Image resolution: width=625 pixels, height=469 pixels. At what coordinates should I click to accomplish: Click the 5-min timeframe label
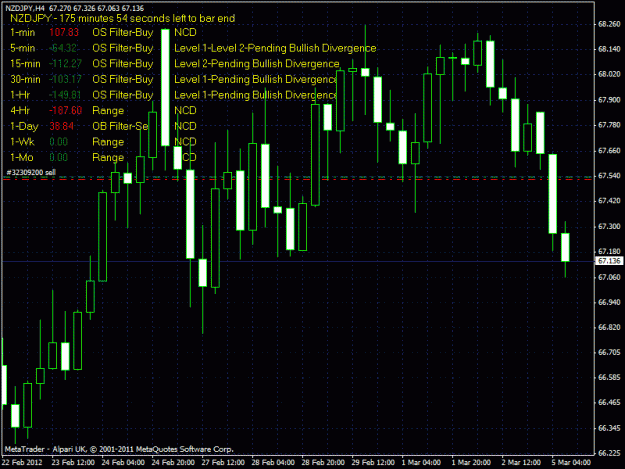click(x=23, y=48)
